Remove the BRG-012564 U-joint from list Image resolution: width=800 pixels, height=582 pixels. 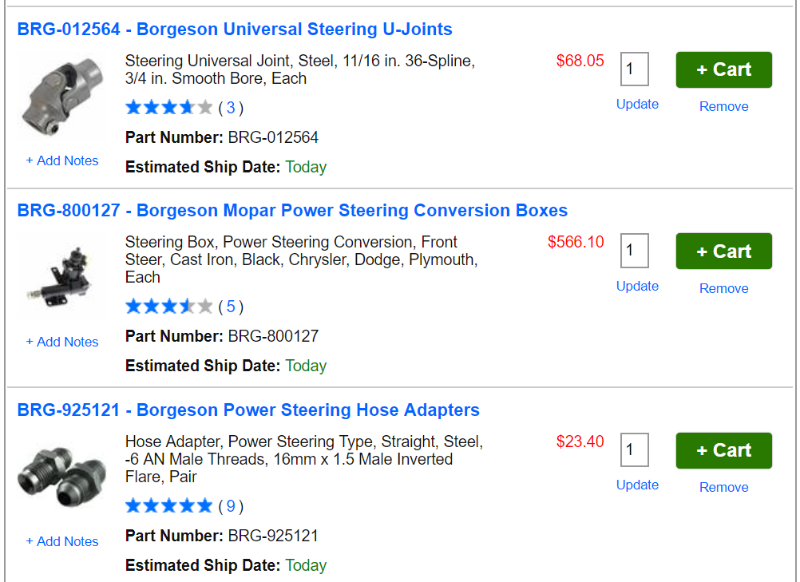click(x=723, y=106)
